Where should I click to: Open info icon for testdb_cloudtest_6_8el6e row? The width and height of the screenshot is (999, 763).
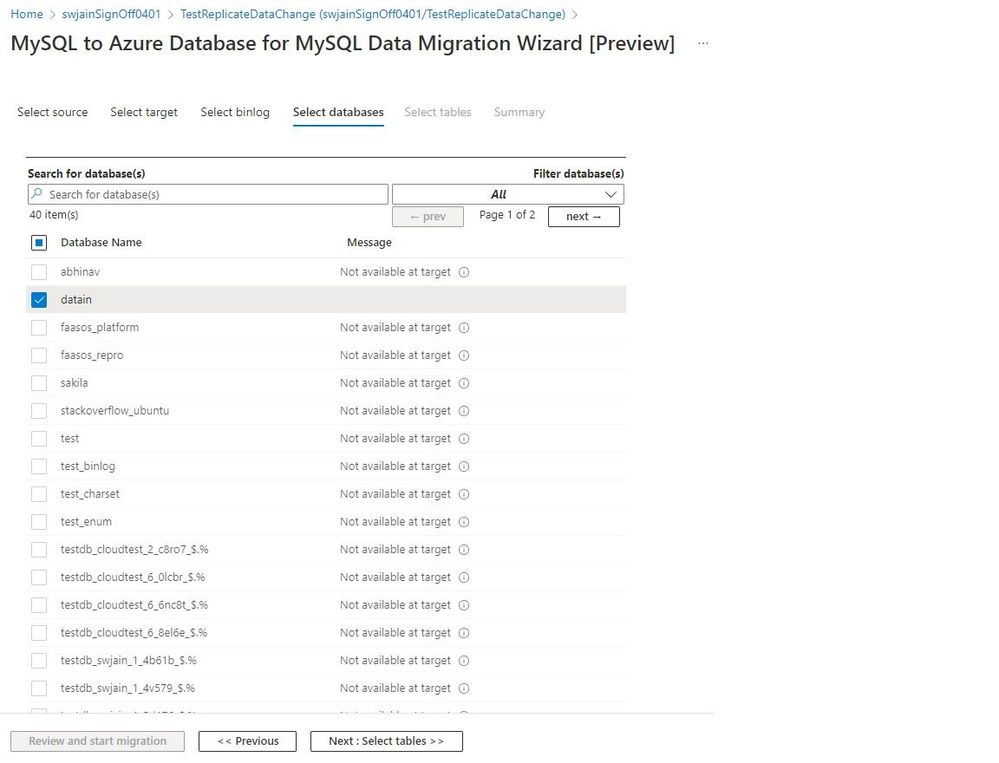click(x=464, y=632)
